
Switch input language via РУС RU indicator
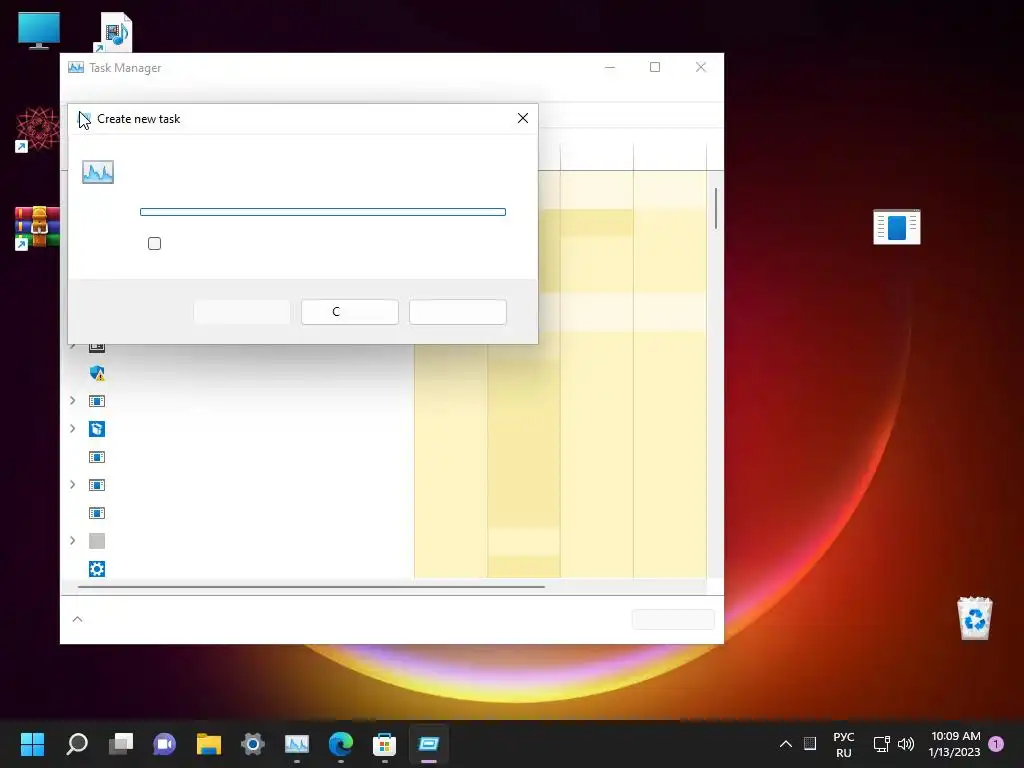pos(844,744)
